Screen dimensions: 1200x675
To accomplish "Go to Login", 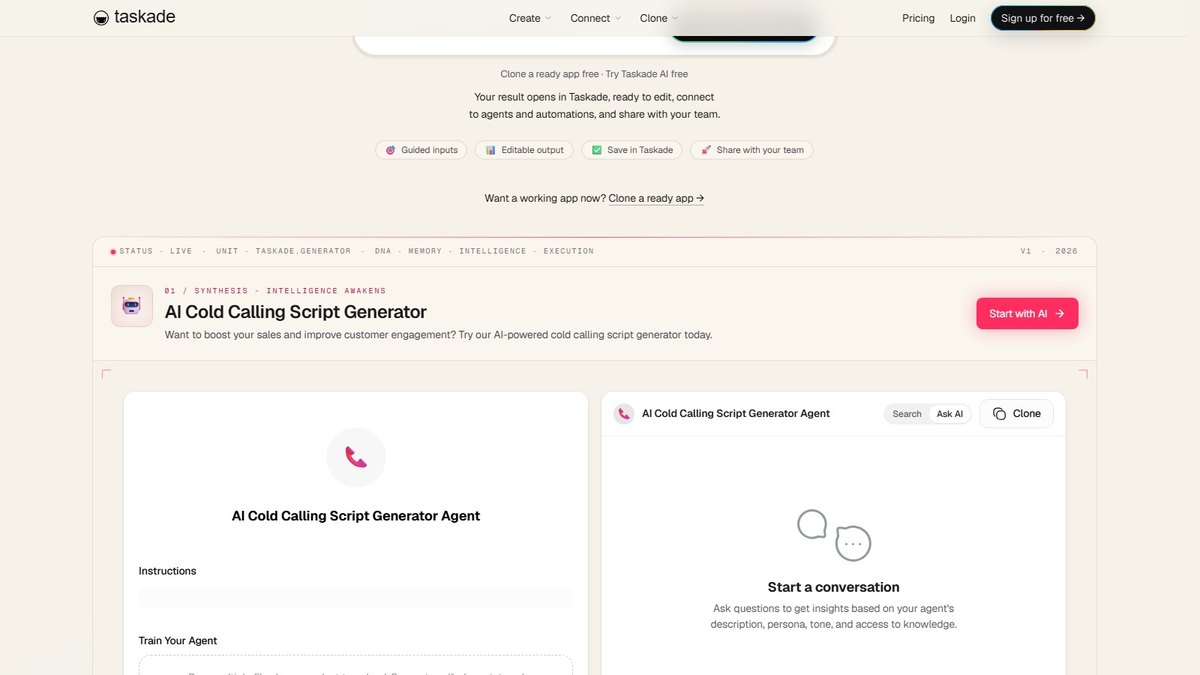I will click(963, 18).
